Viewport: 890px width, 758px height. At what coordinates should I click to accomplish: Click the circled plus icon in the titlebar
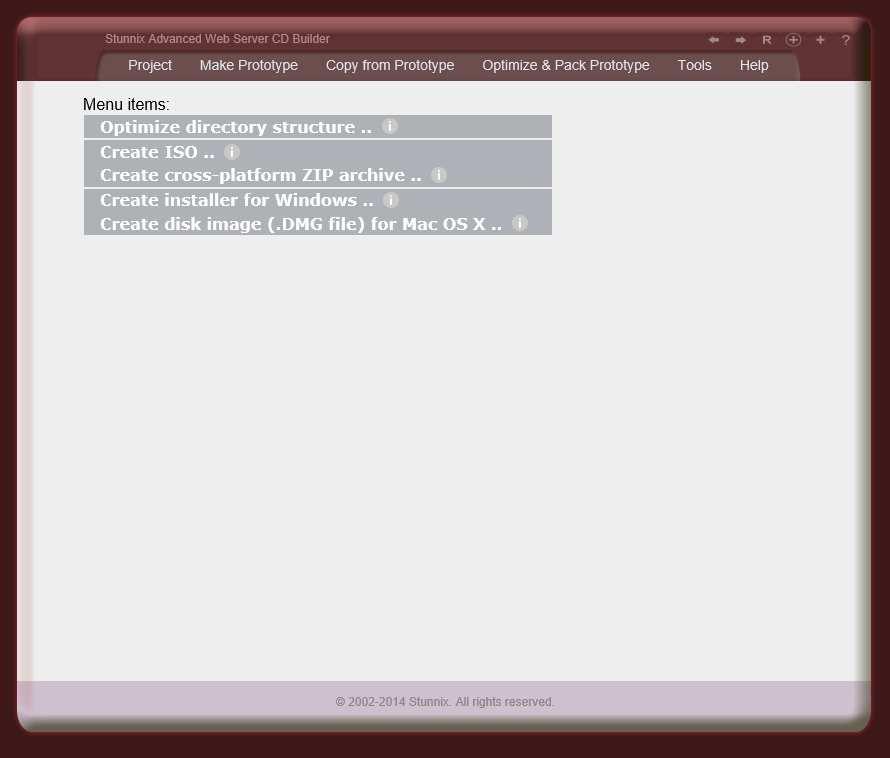[x=793, y=40]
